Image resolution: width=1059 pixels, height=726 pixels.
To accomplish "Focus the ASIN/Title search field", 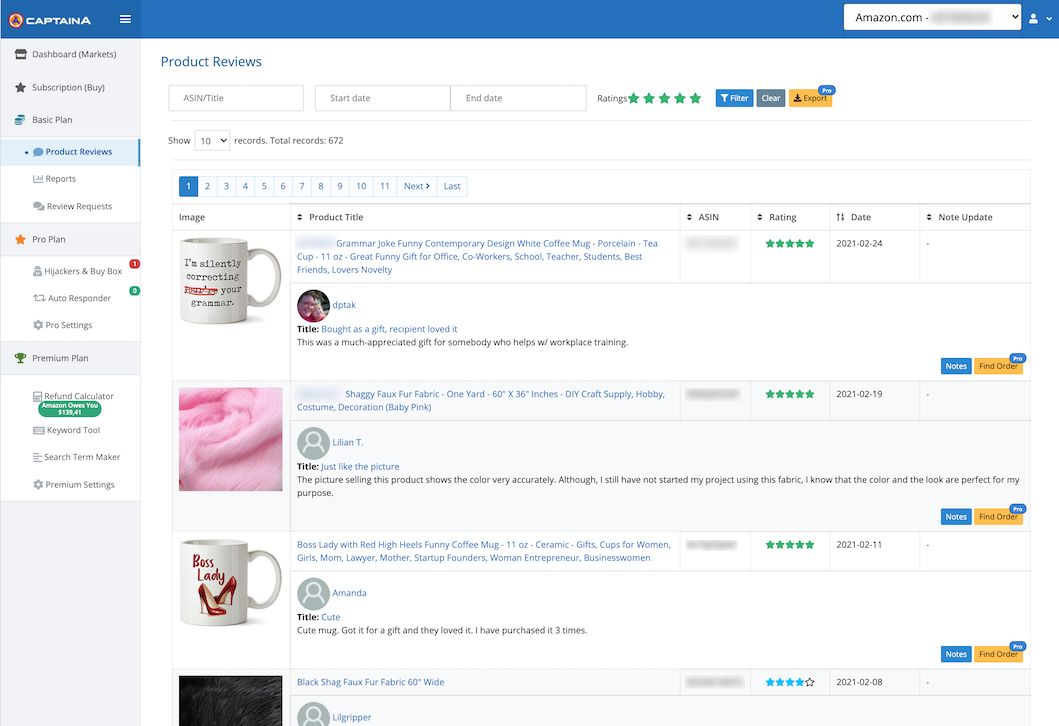I will click(236, 98).
